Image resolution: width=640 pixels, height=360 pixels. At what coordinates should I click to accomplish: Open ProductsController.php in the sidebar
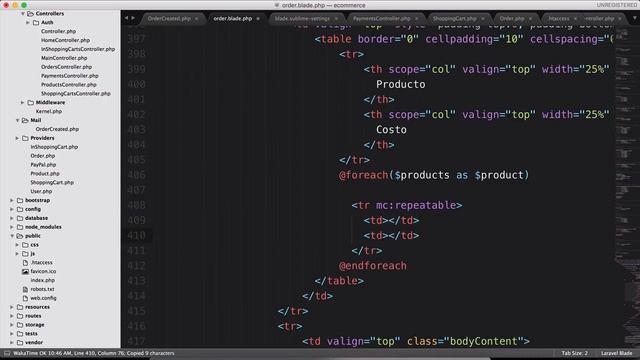coord(69,85)
